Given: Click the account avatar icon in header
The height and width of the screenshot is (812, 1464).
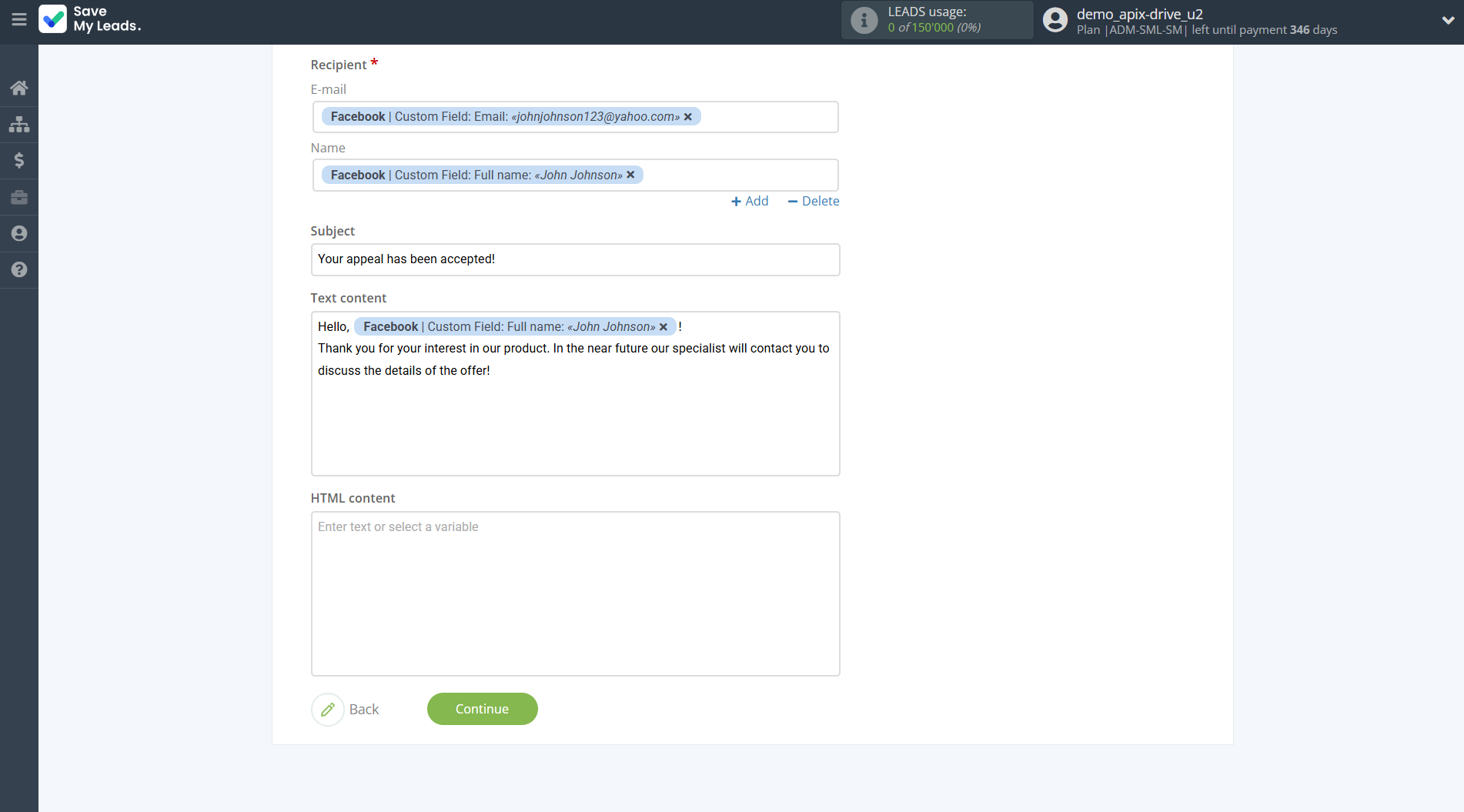Looking at the screenshot, I should pyautogui.click(x=1055, y=21).
